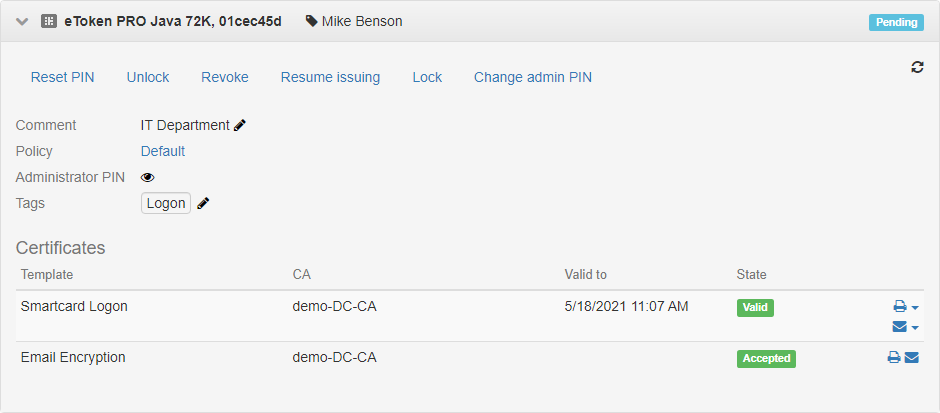Click the Revoke action

(224, 77)
